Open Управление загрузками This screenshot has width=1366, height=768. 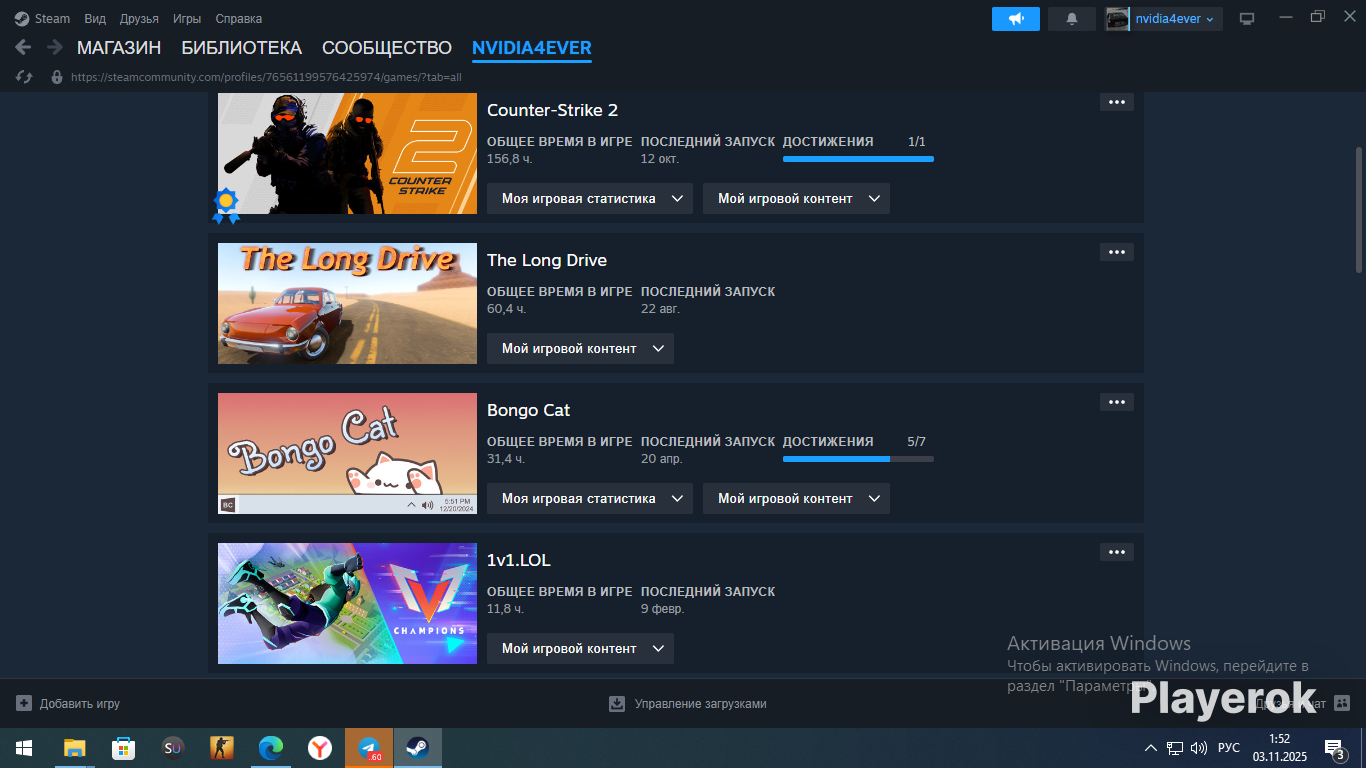pos(701,704)
